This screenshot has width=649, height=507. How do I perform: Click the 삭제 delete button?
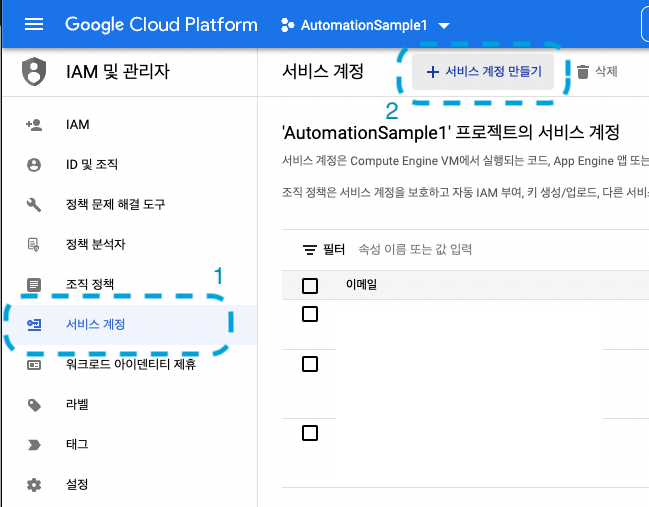(597, 72)
